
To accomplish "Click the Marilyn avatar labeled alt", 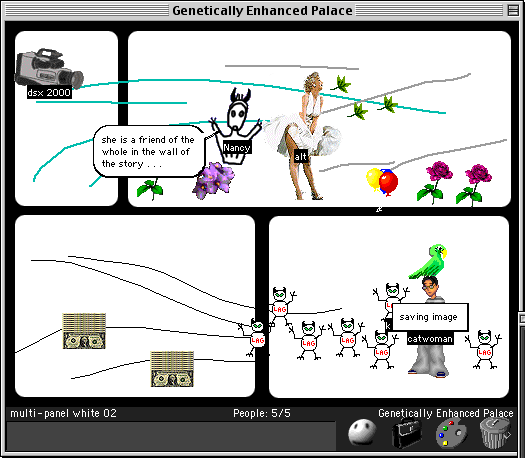I will [305, 136].
